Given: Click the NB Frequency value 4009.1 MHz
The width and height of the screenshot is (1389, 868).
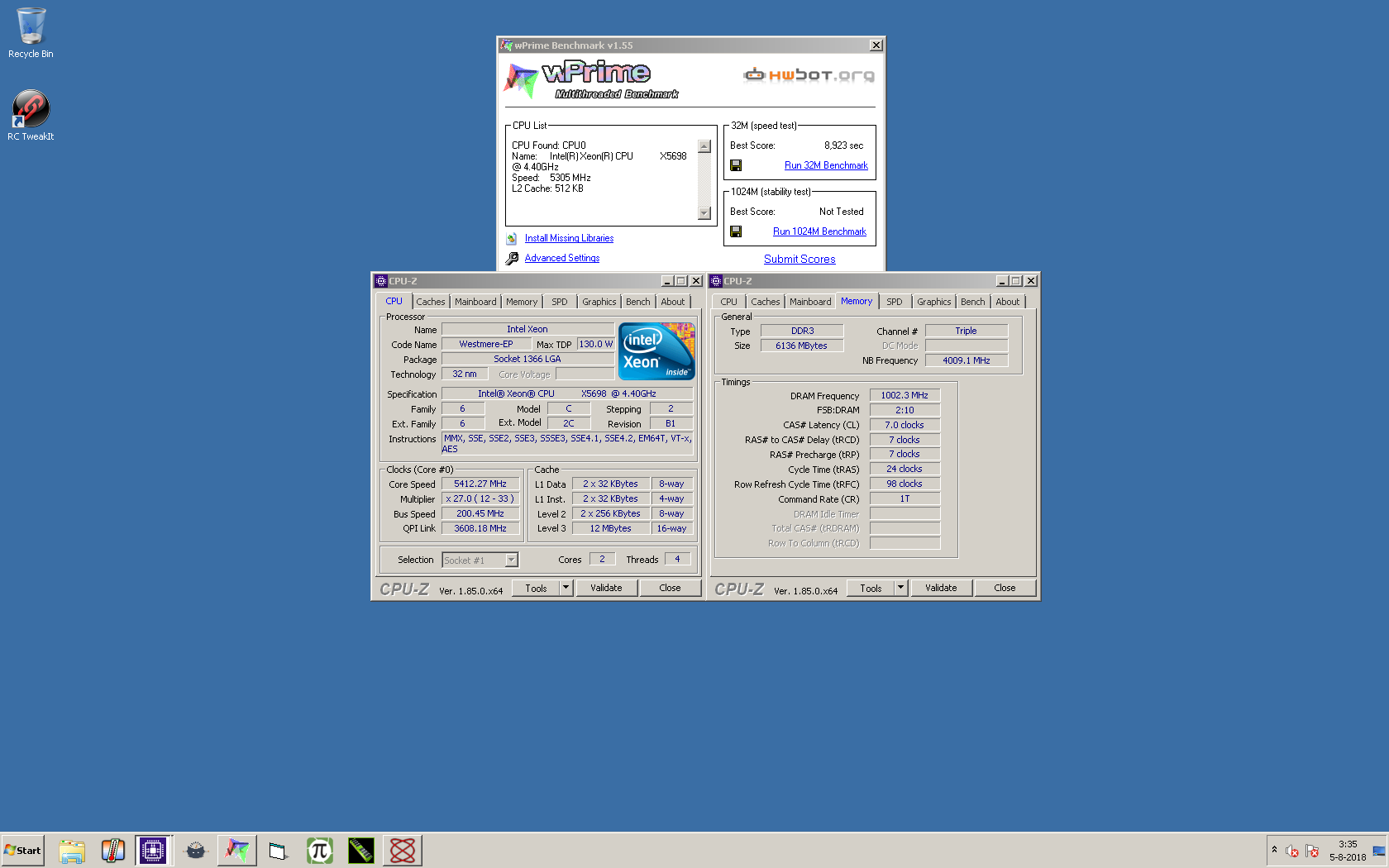Looking at the screenshot, I should 967,360.
